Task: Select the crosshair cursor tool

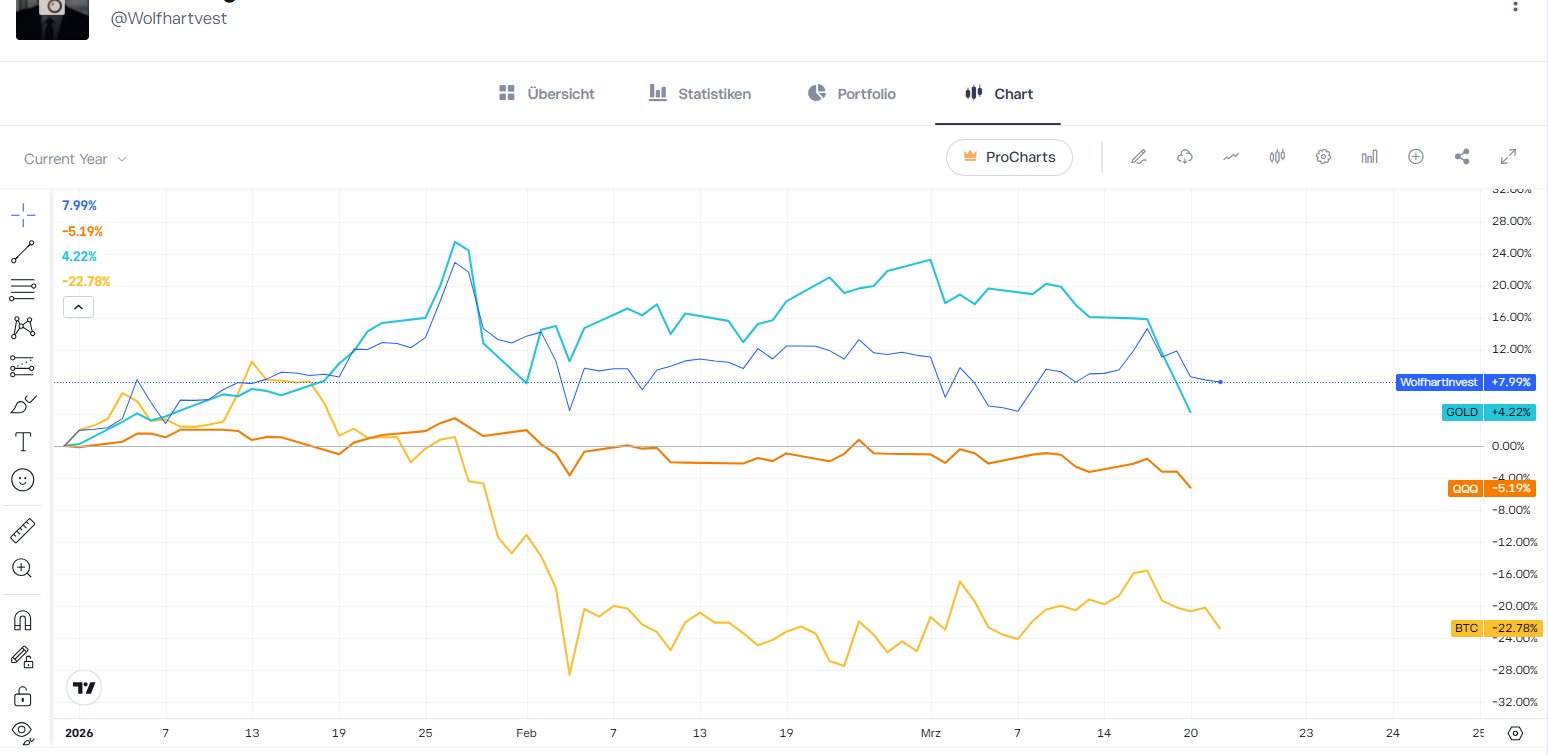Action: 22,214
